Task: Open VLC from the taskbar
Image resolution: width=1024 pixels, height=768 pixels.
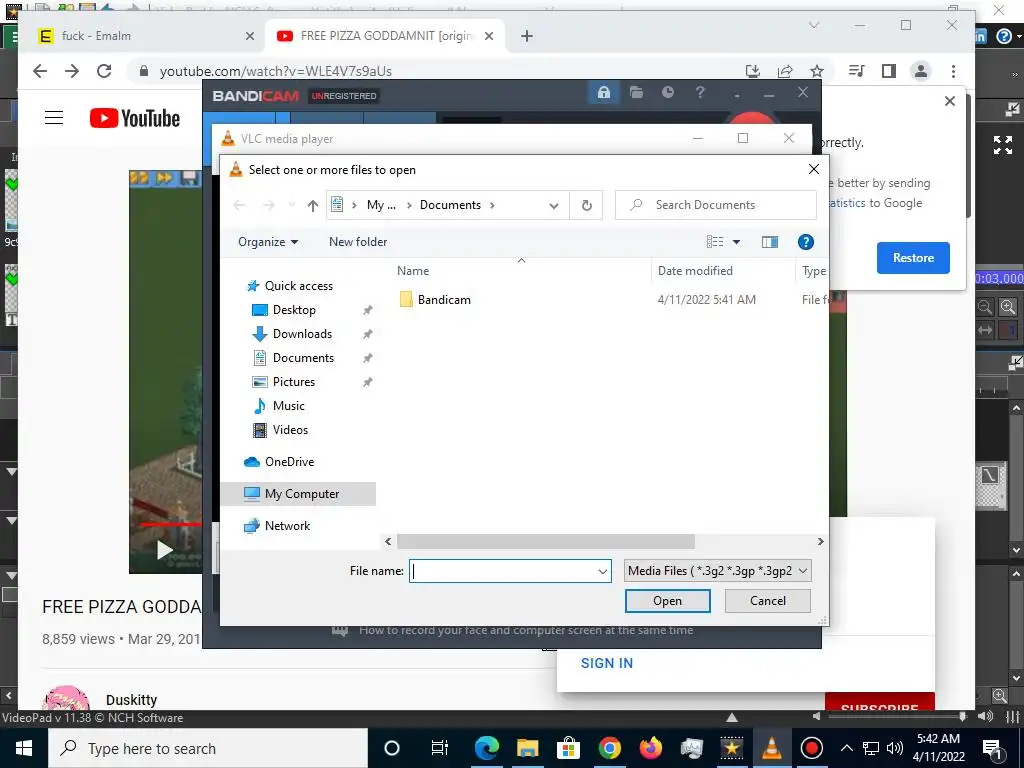Action: [771, 748]
